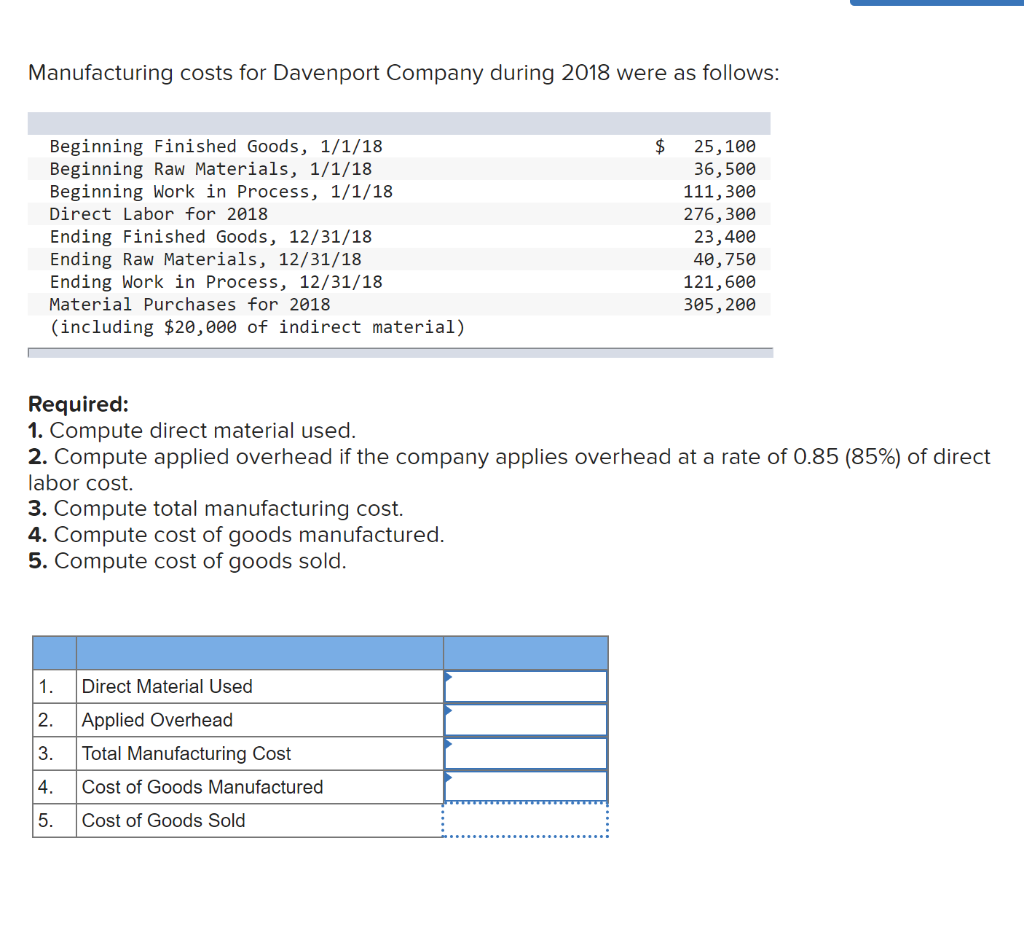The height and width of the screenshot is (940, 1024).
Task: Click the value 25,100 for Beginning Finished Goods
Action: click(x=724, y=146)
